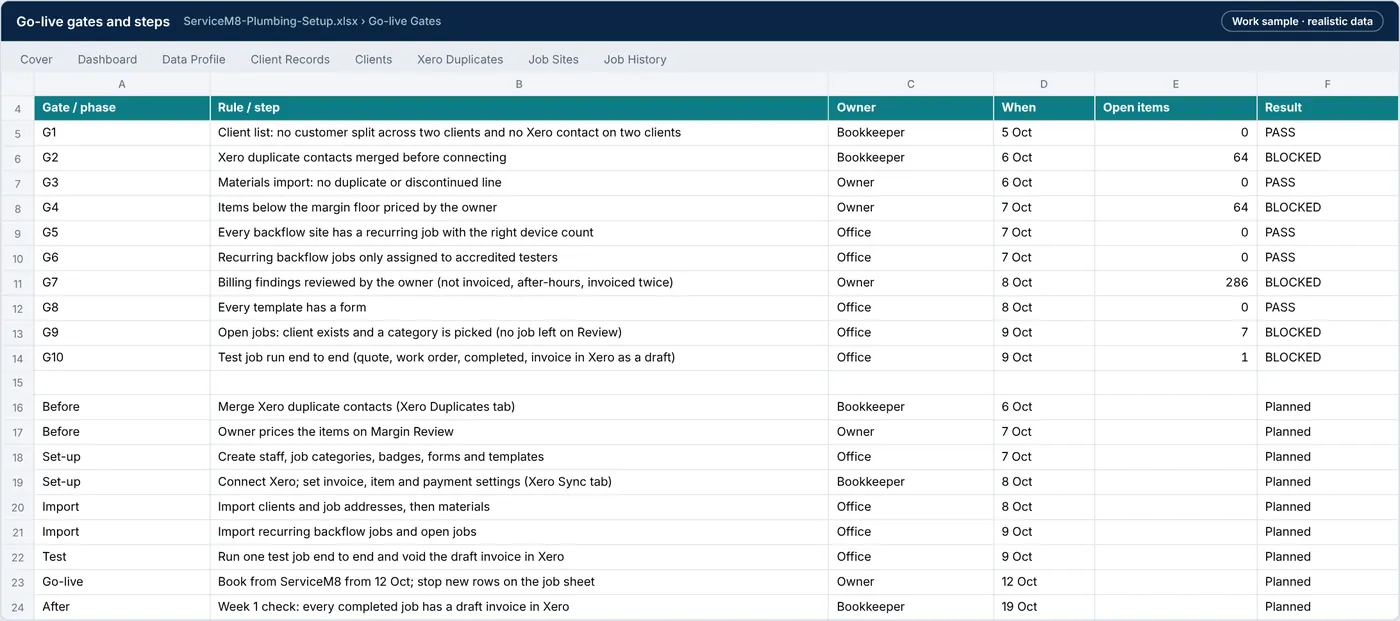Select column A header

point(122,84)
